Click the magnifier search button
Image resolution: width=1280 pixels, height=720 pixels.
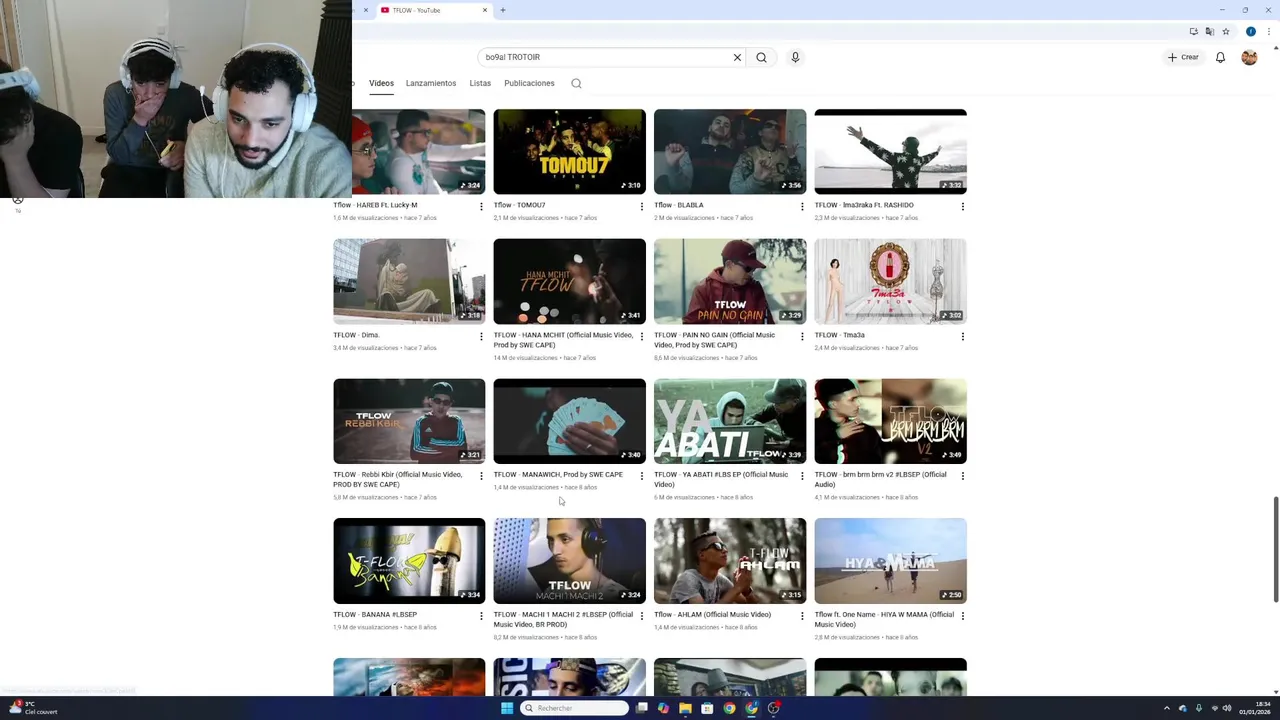click(761, 57)
